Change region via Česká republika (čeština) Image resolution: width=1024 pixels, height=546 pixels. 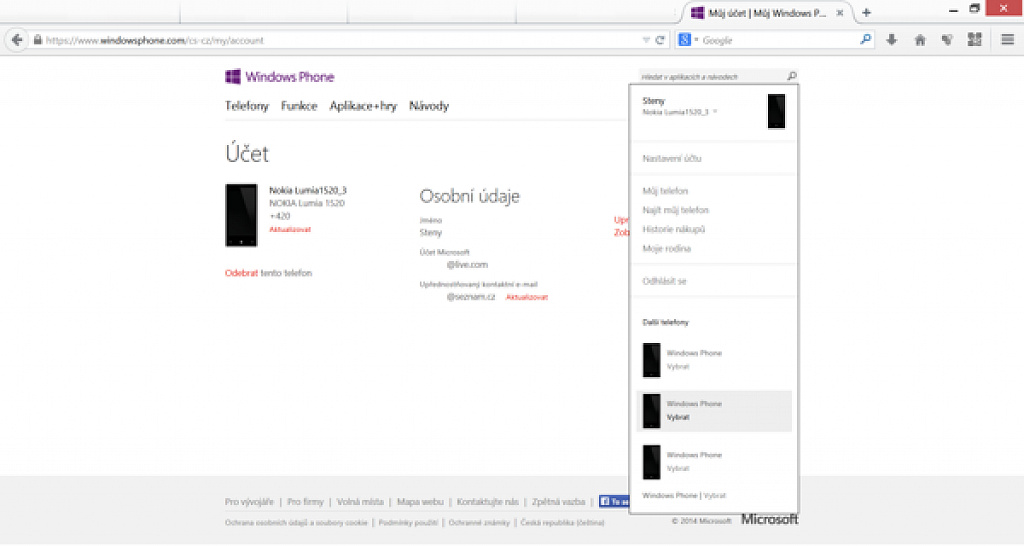562,522
